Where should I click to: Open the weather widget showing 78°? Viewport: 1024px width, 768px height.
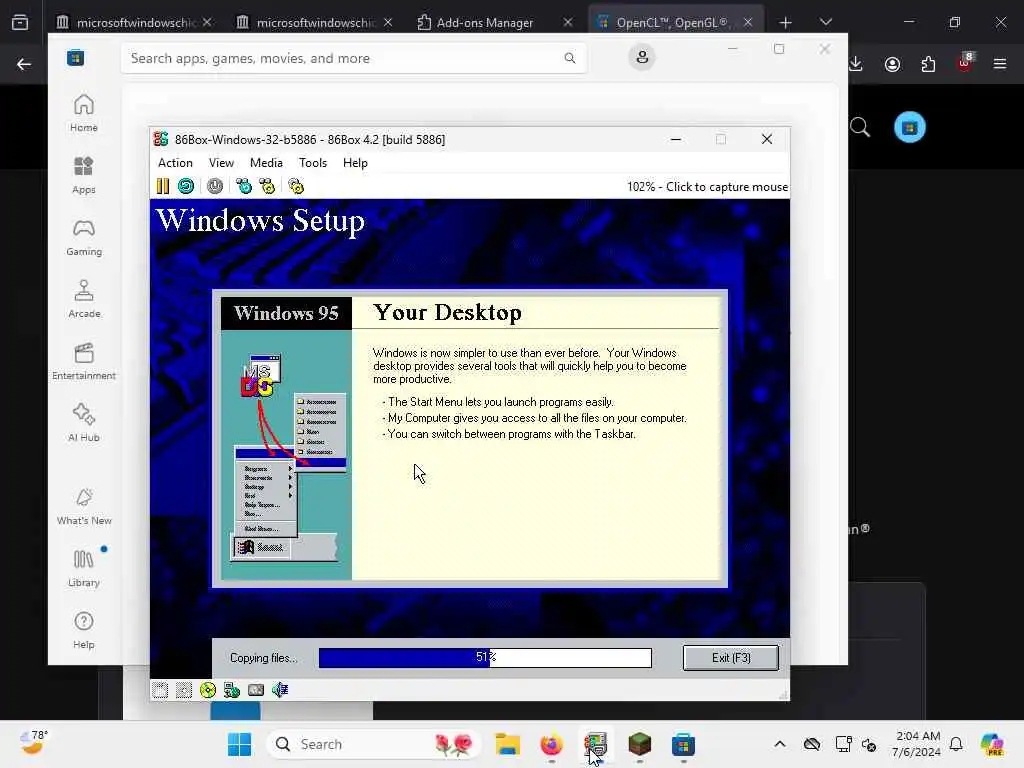(x=33, y=743)
